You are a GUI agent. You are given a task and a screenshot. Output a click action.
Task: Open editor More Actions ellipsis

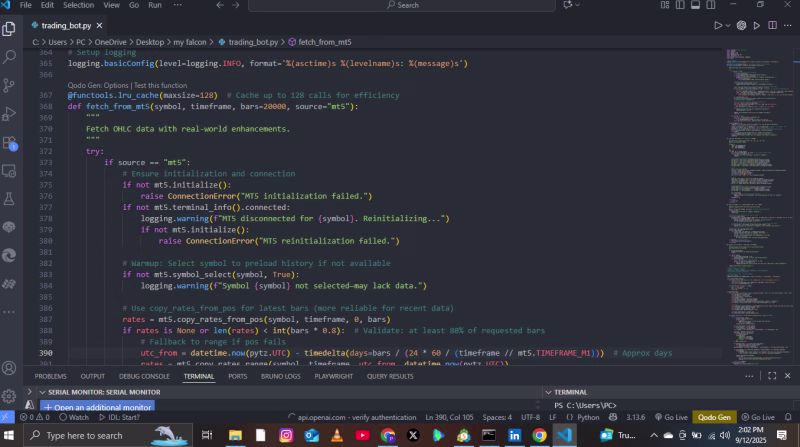click(x=788, y=26)
